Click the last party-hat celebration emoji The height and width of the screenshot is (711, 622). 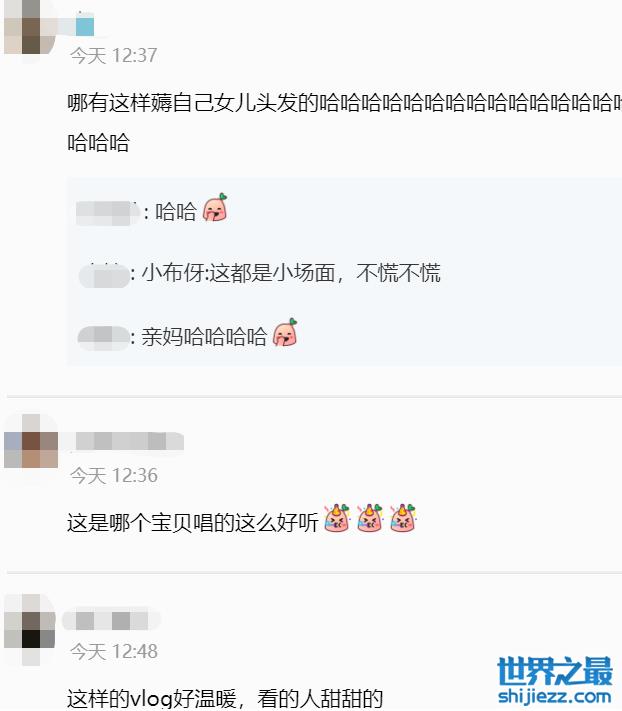point(403,517)
